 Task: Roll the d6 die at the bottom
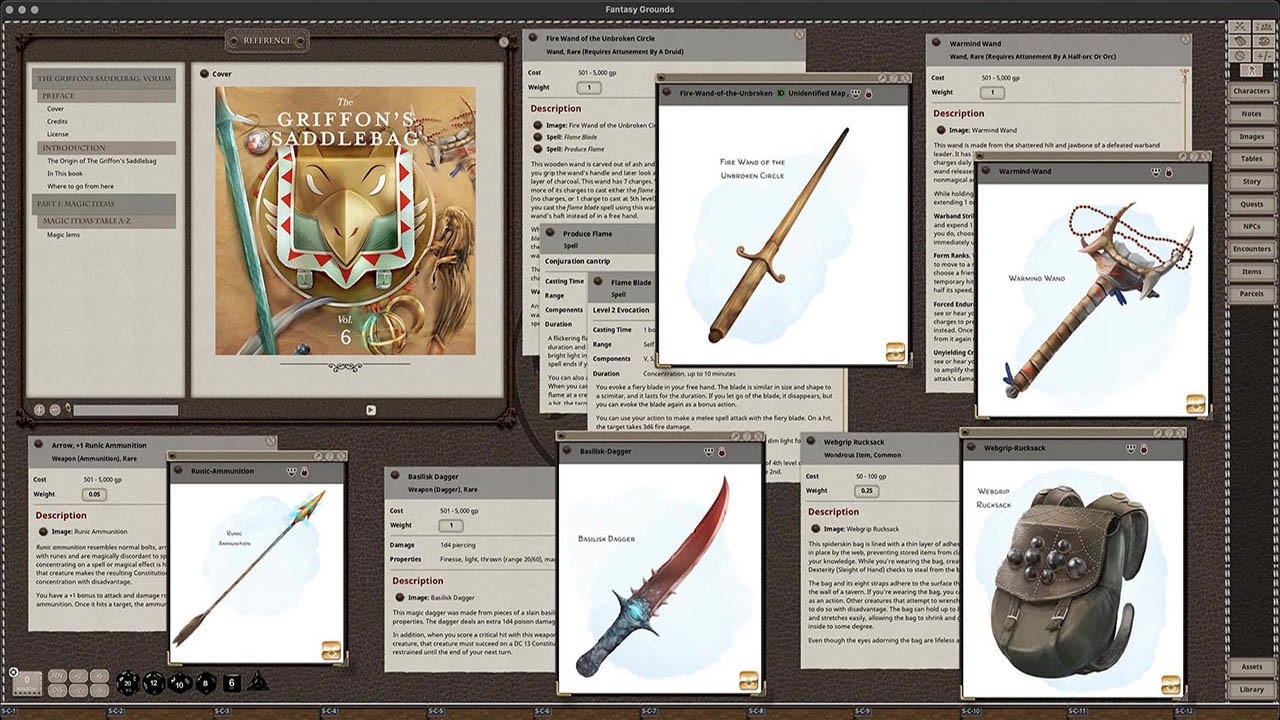(232, 684)
